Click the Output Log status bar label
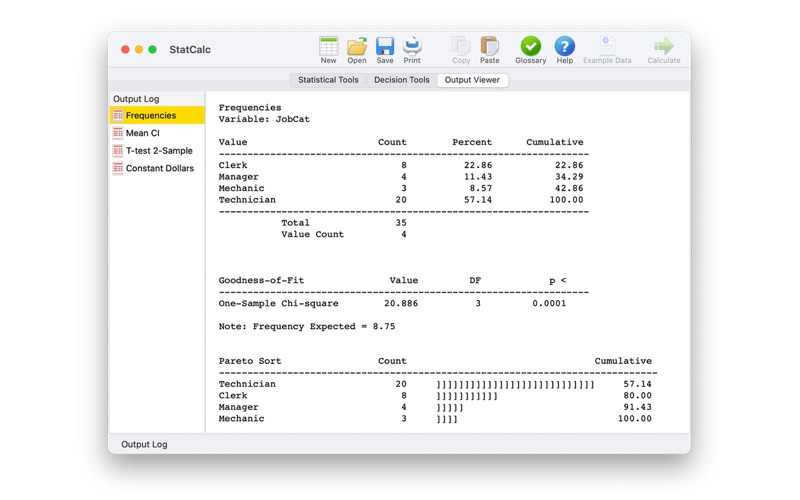This screenshot has height=500, width=800. tap(144, 444)
